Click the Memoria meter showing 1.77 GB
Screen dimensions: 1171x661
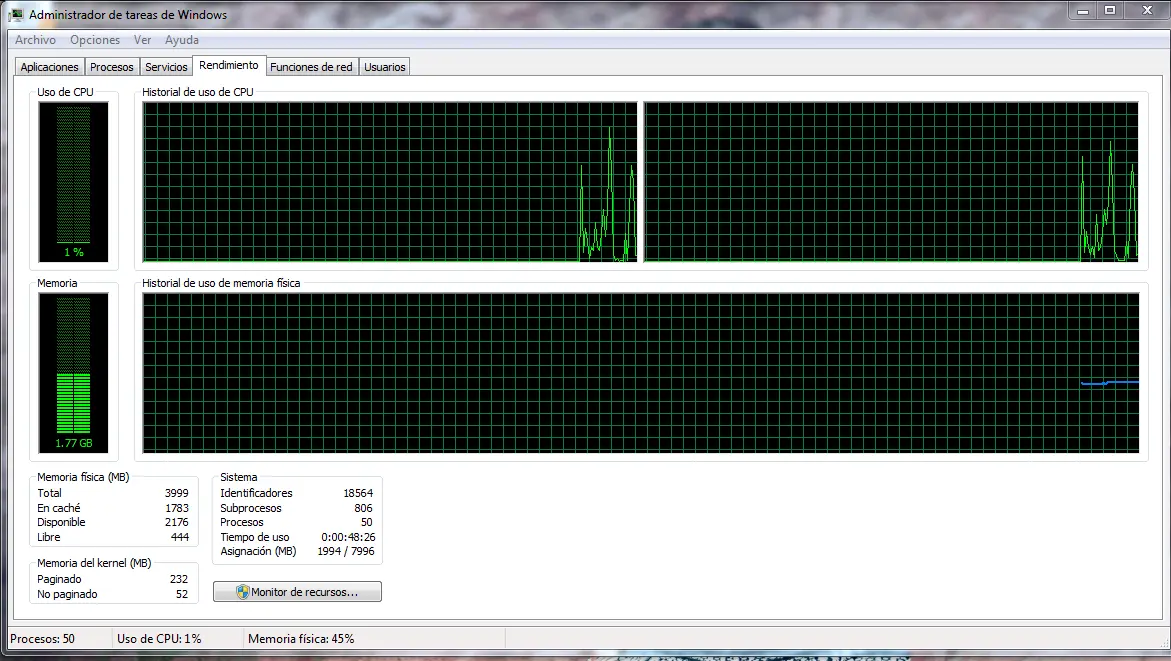73,373
